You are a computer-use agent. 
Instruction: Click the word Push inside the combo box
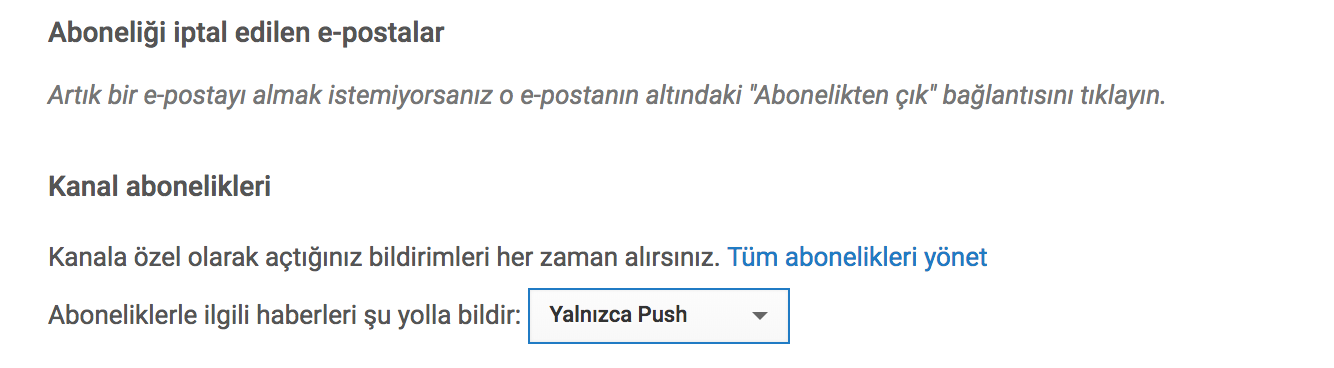tap(661, 315)
